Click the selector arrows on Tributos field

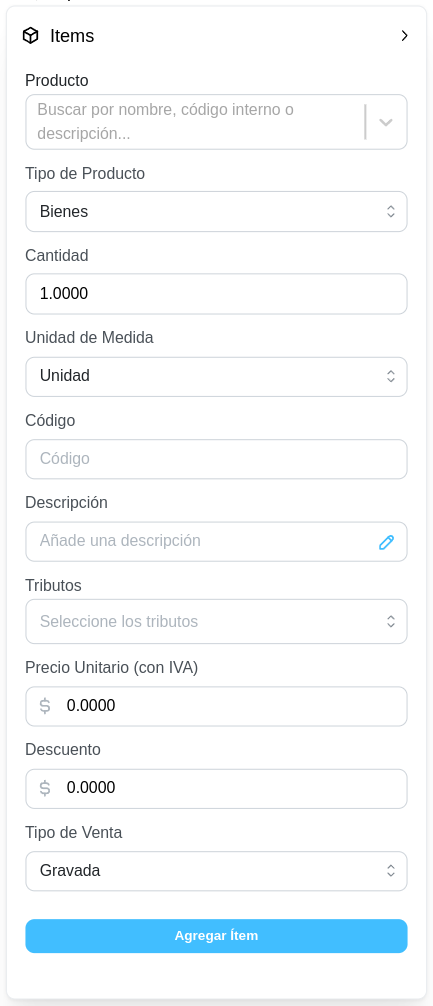pos(391,621)
